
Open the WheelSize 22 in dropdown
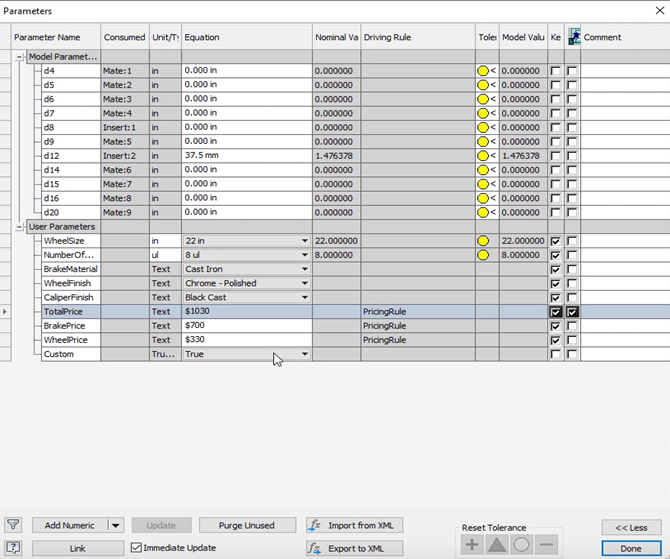point(305,241)
